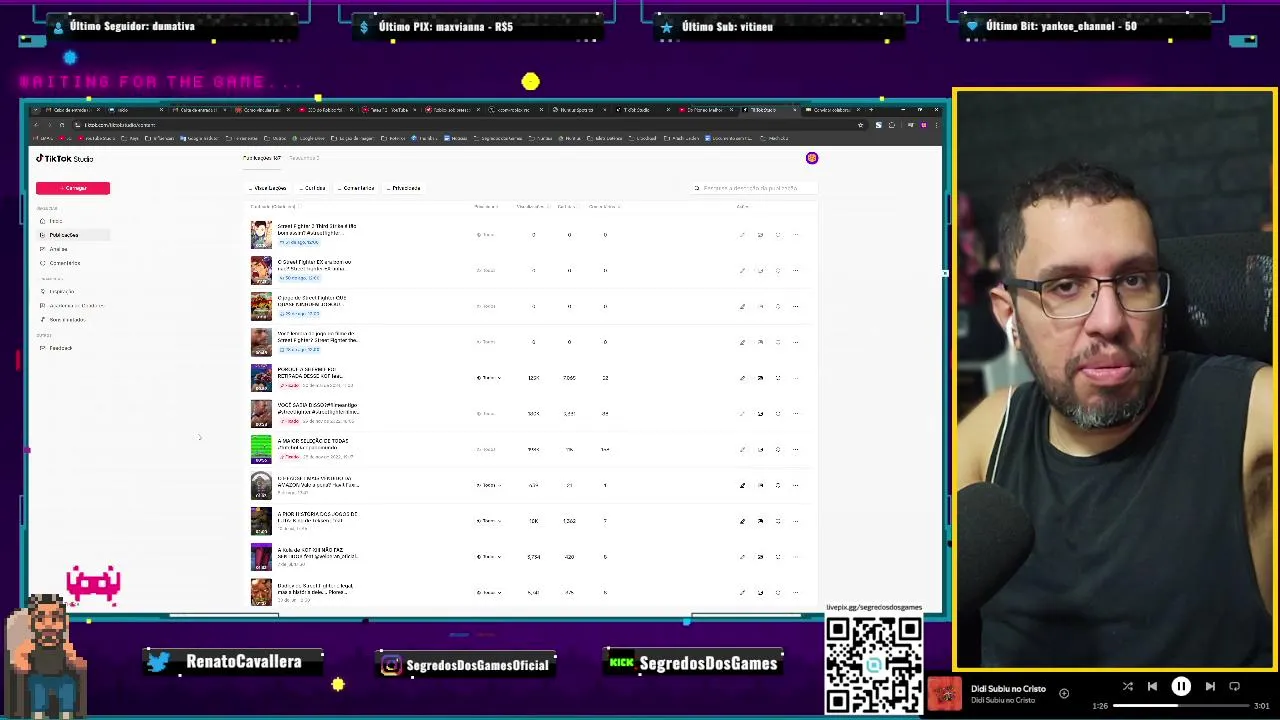The image size is (1280, 720).
Task: Open the 'VOCÊ SABIA DISSO' post title
Action: click(x=317, y=409)
